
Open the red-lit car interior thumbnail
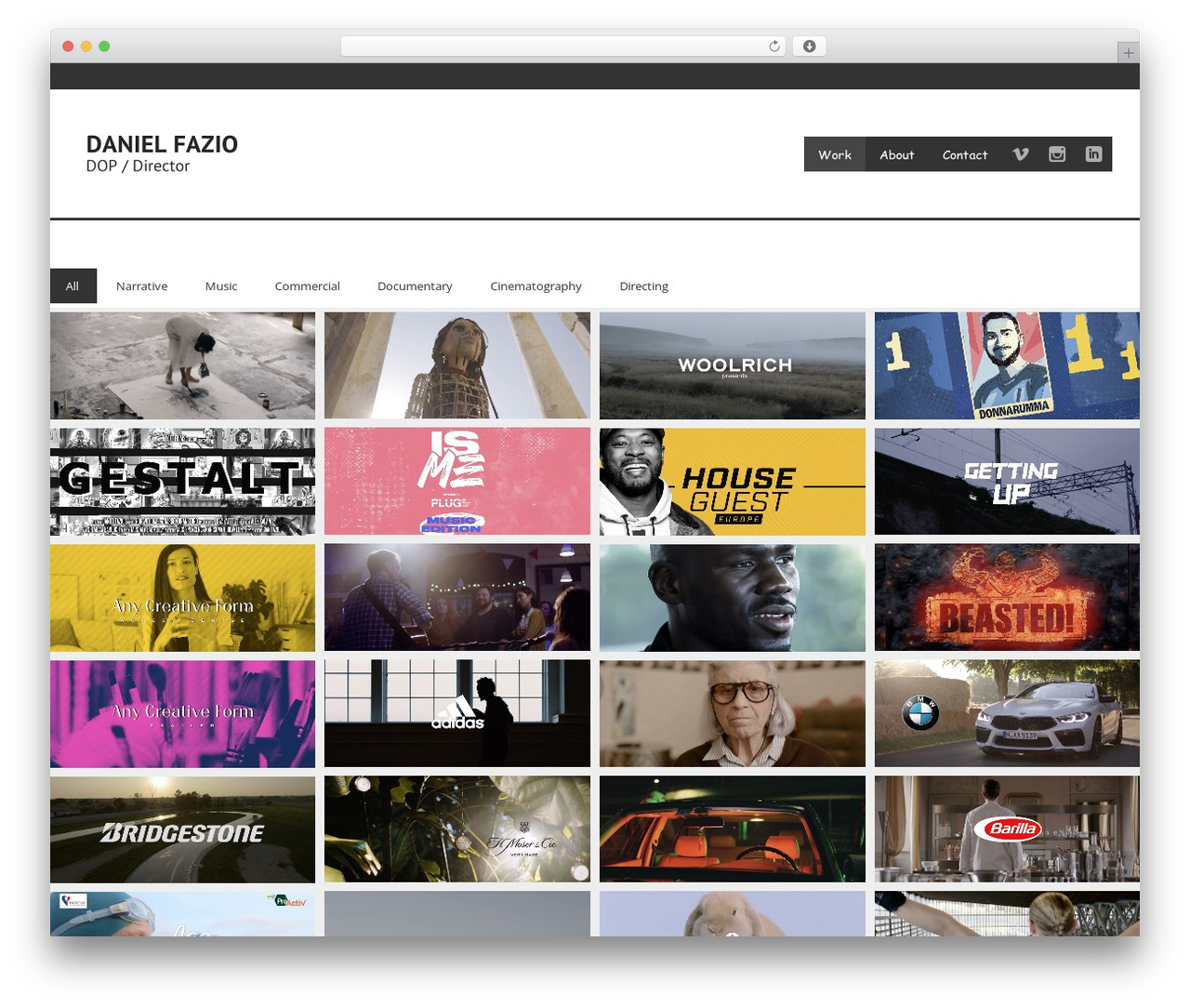point(733,829)
